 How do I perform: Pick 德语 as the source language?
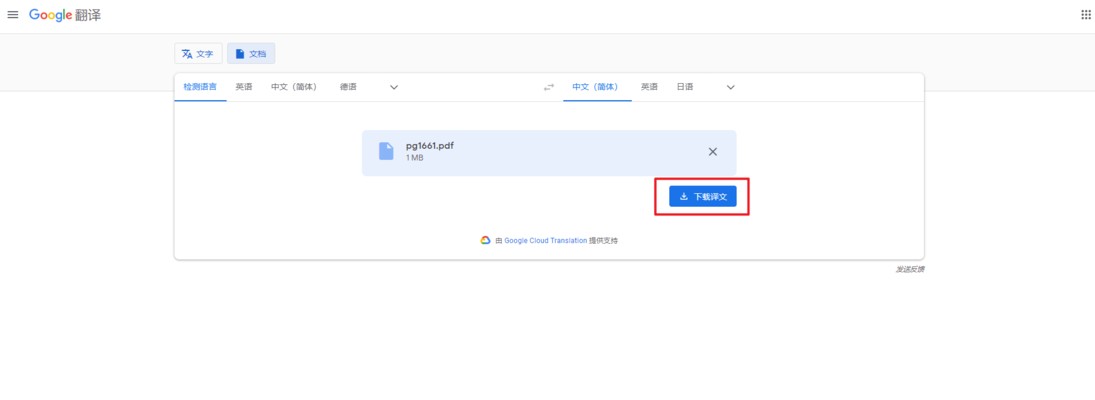coord(348,87)
